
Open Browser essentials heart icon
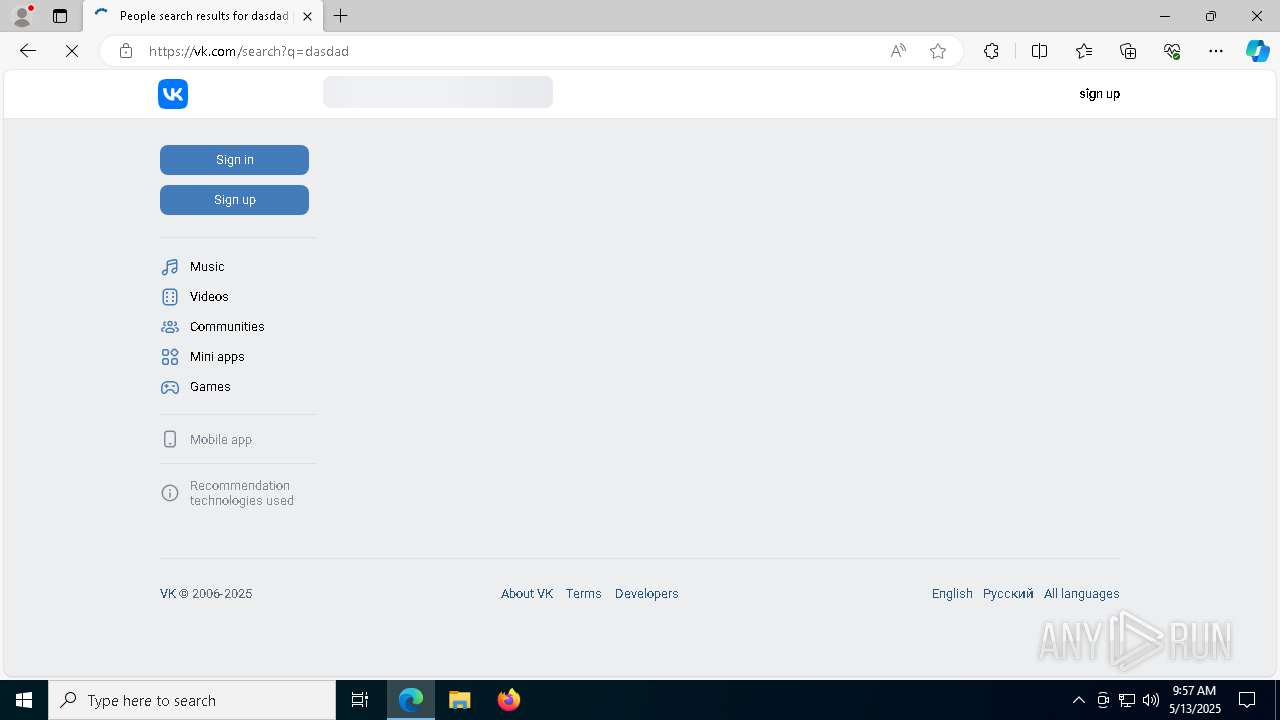click(x=1172, y=51)
